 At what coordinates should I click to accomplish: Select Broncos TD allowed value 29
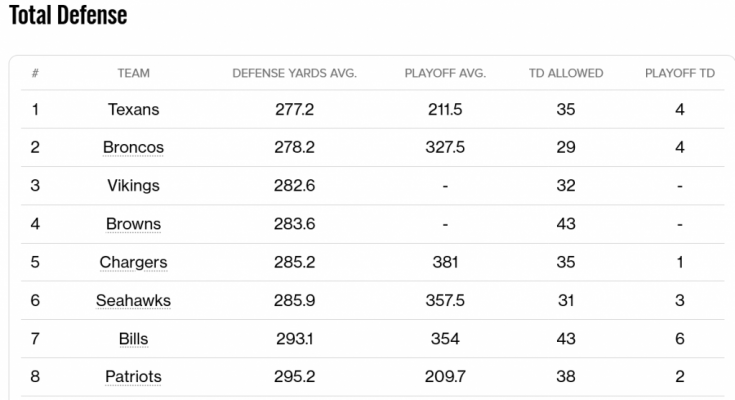[x=566, y=147]
